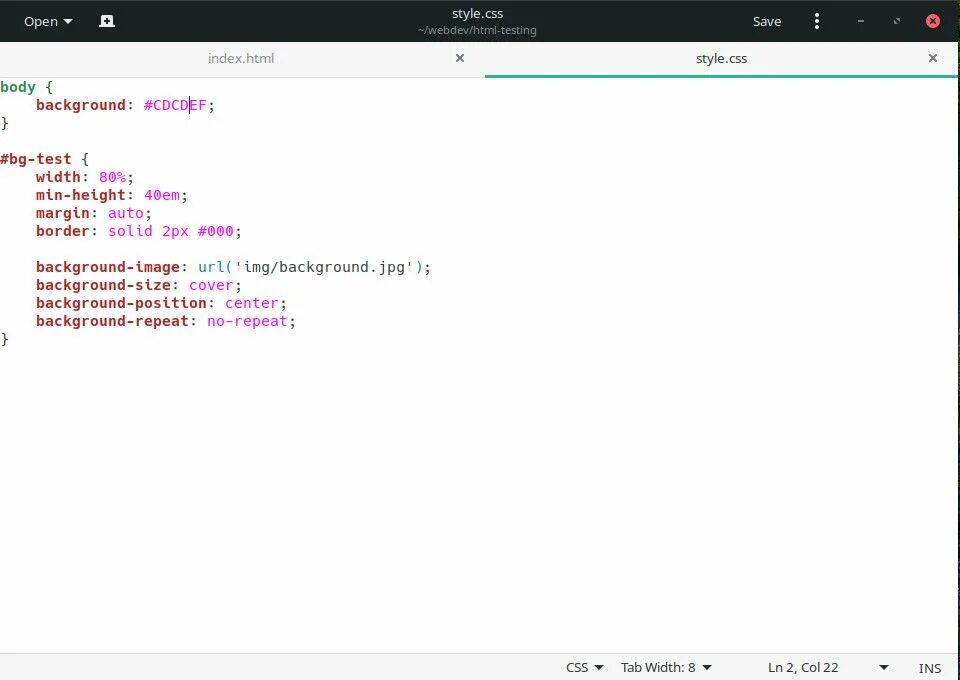960x680 pixels.
Task: Create a new document via the new-tab icon
Action: [107, 21]
